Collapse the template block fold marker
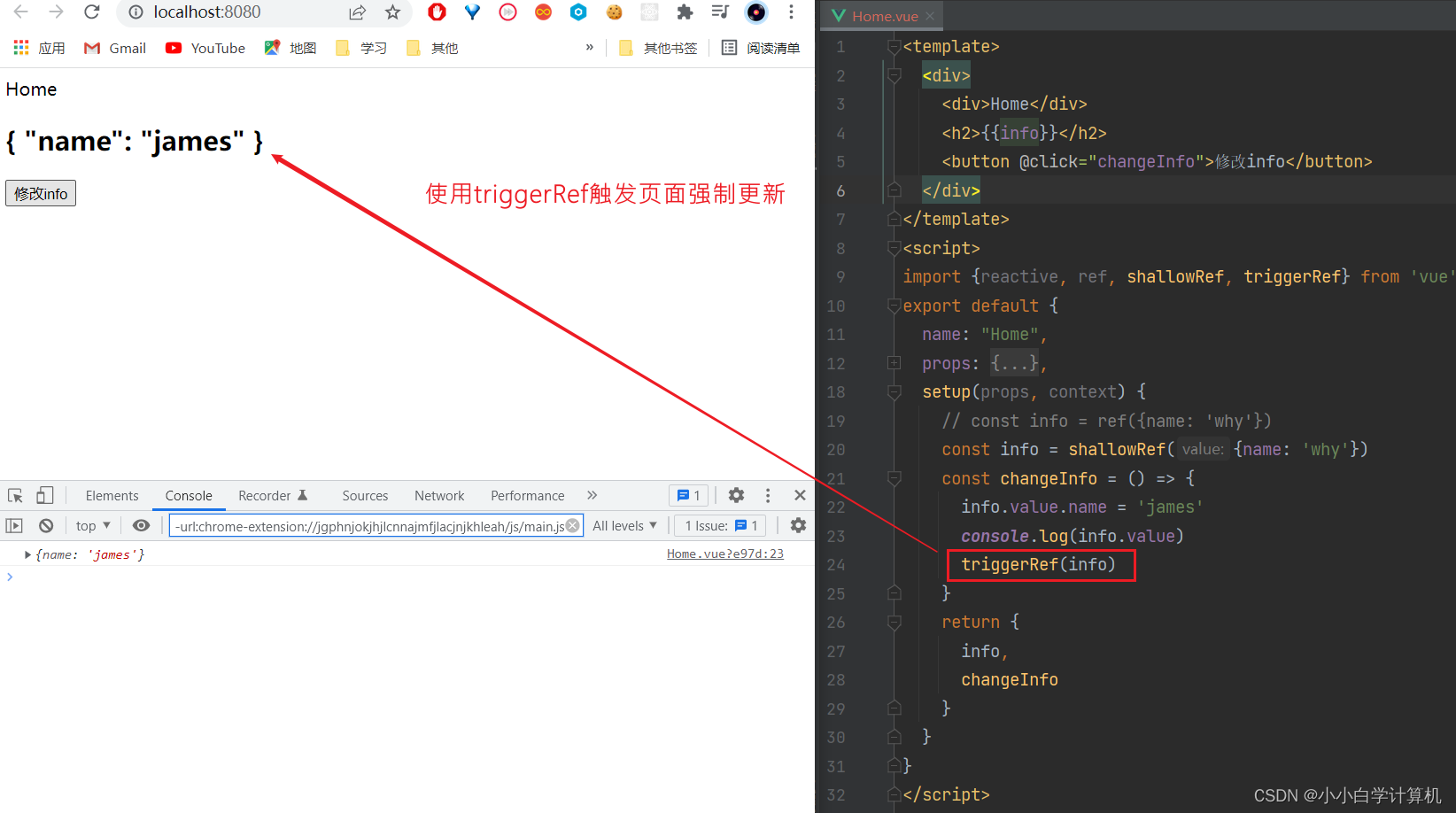 [895, 46]
